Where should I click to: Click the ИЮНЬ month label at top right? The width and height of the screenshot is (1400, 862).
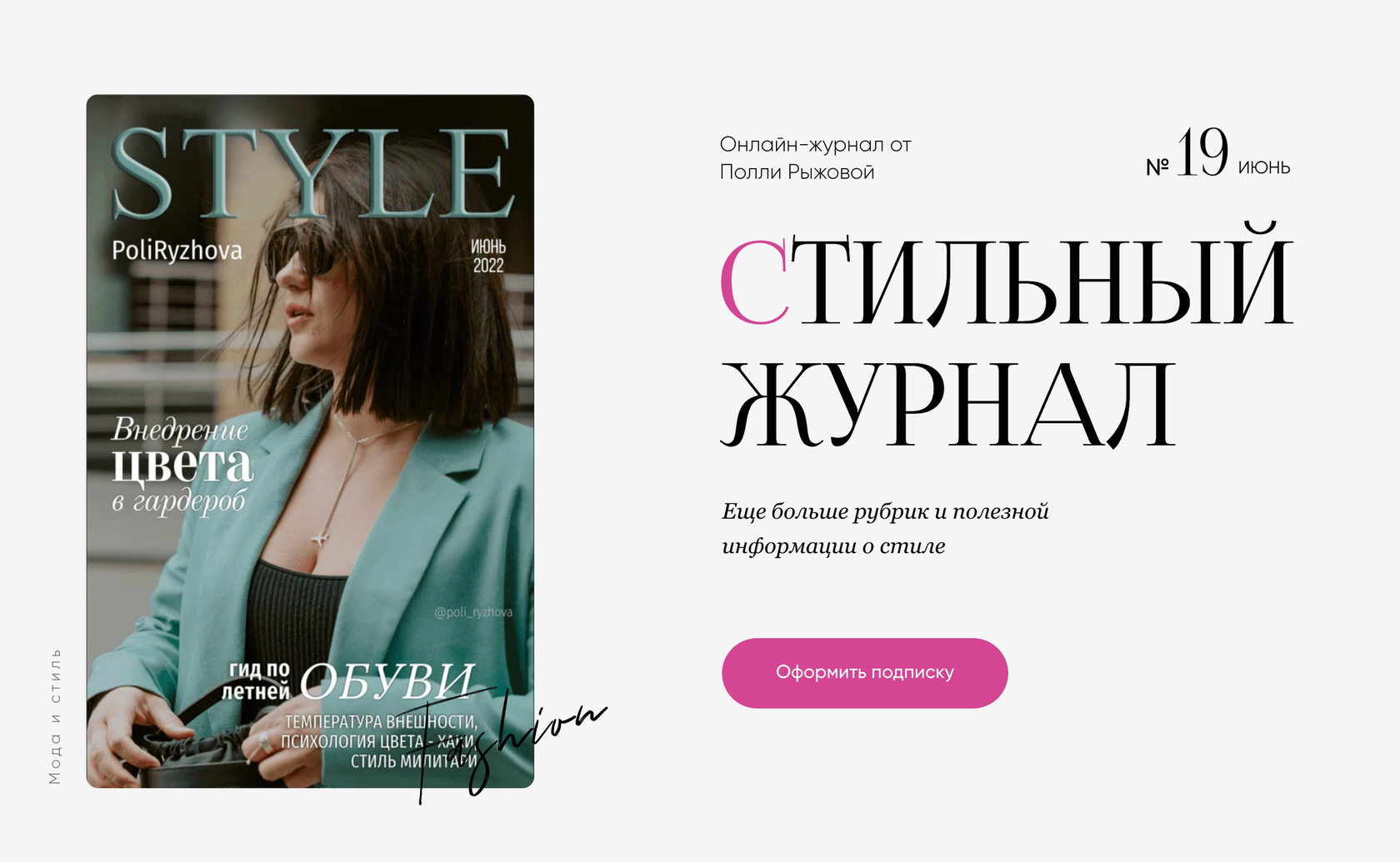pos(1263,167)
